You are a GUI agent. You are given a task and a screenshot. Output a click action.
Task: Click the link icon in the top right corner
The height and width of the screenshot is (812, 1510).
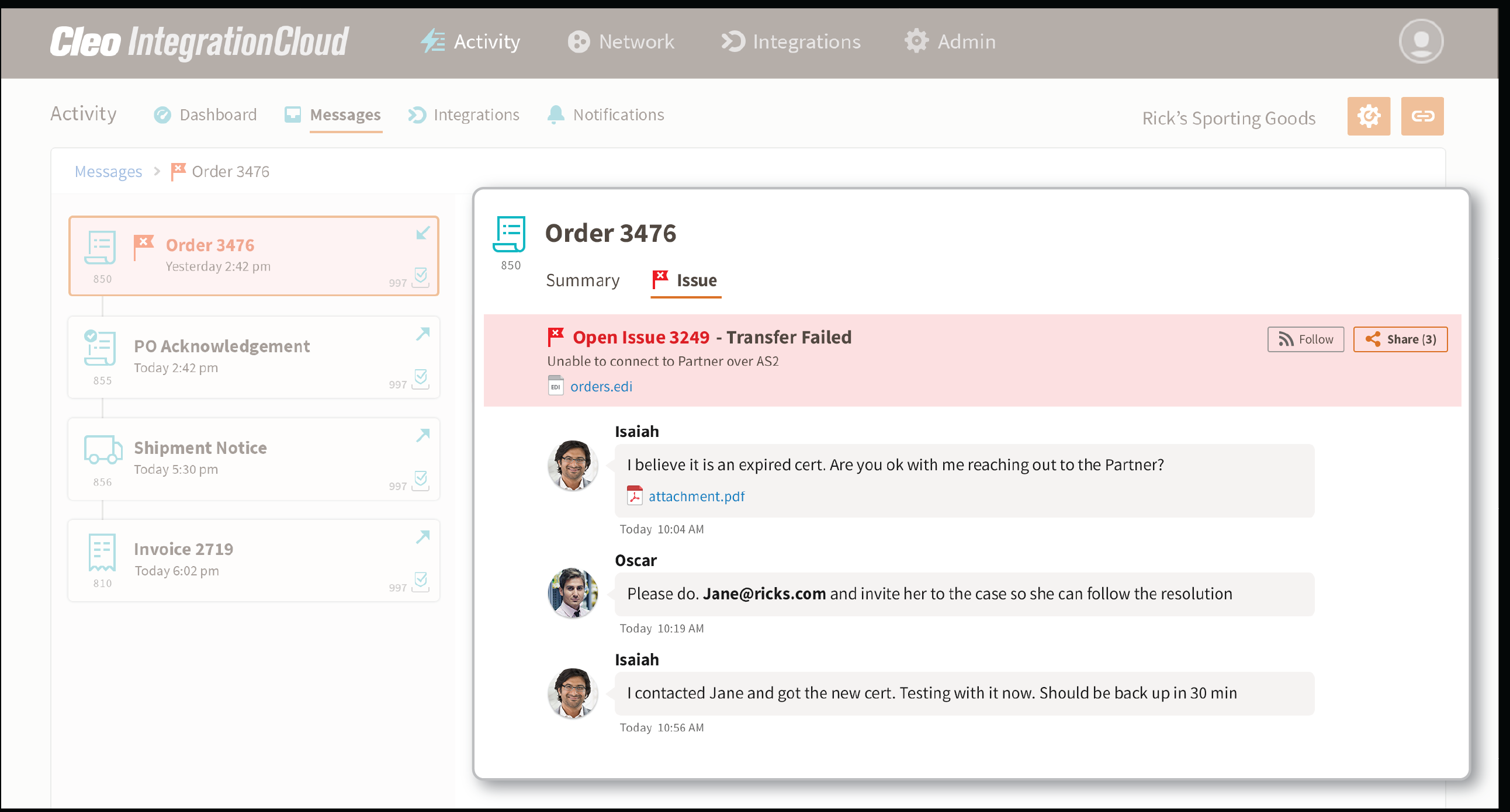(1422, 116)
